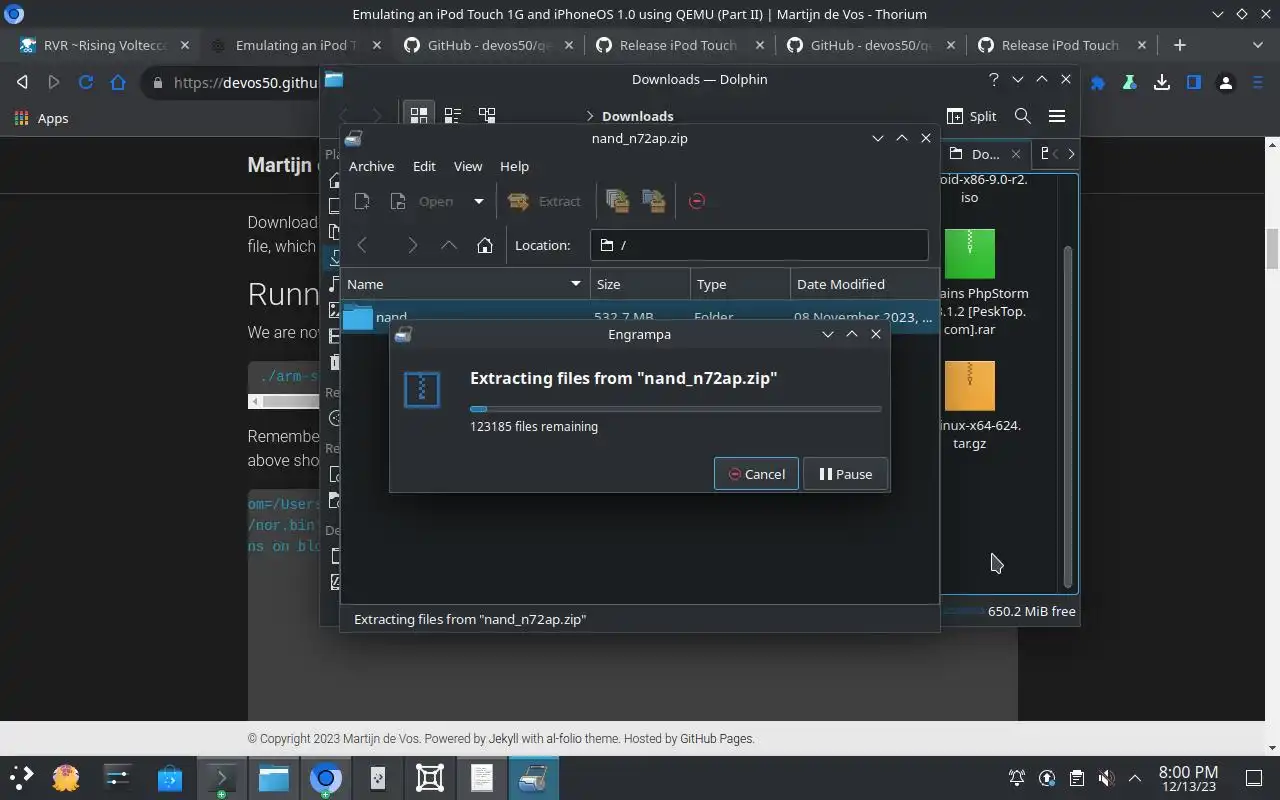Go back using Engrampa back arrow
The width and height of the screenshot is (1280, 800).
tap(363, 245)
